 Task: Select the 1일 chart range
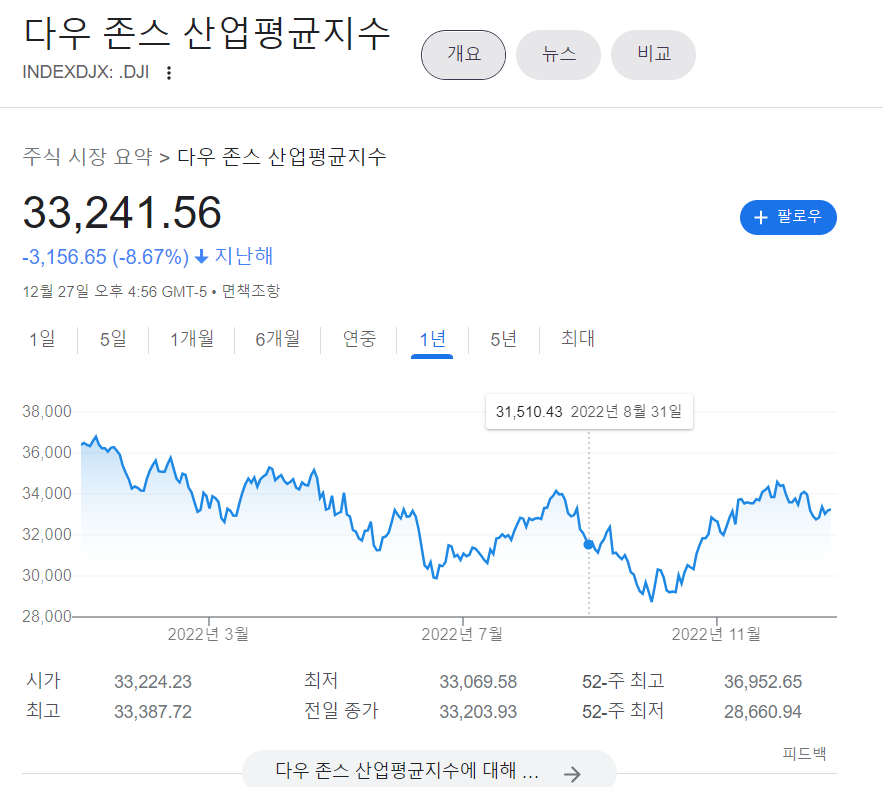pyautogui.click(x=42, y=339)
